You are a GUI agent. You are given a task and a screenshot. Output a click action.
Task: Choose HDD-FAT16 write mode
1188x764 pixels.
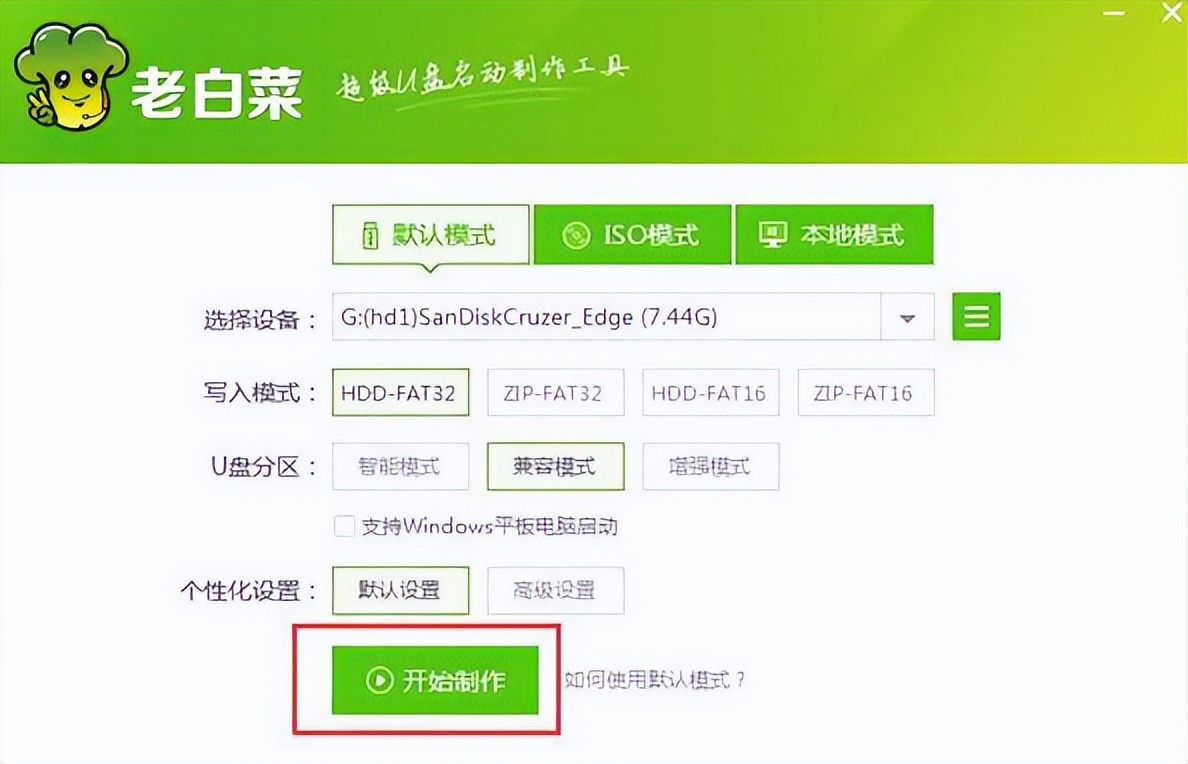710,392
